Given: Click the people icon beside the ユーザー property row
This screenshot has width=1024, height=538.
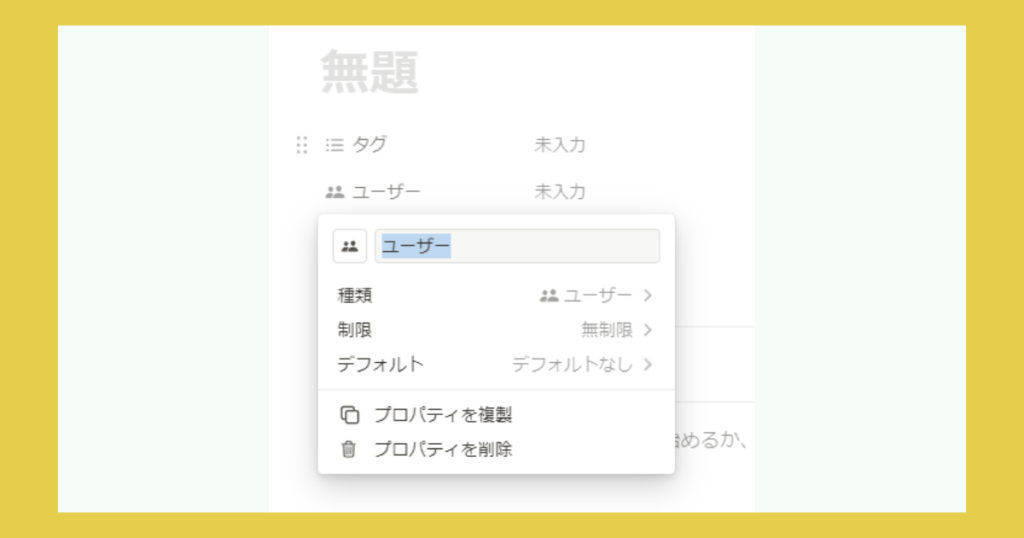Looking at the screenshot, I should tap(335, 192).
